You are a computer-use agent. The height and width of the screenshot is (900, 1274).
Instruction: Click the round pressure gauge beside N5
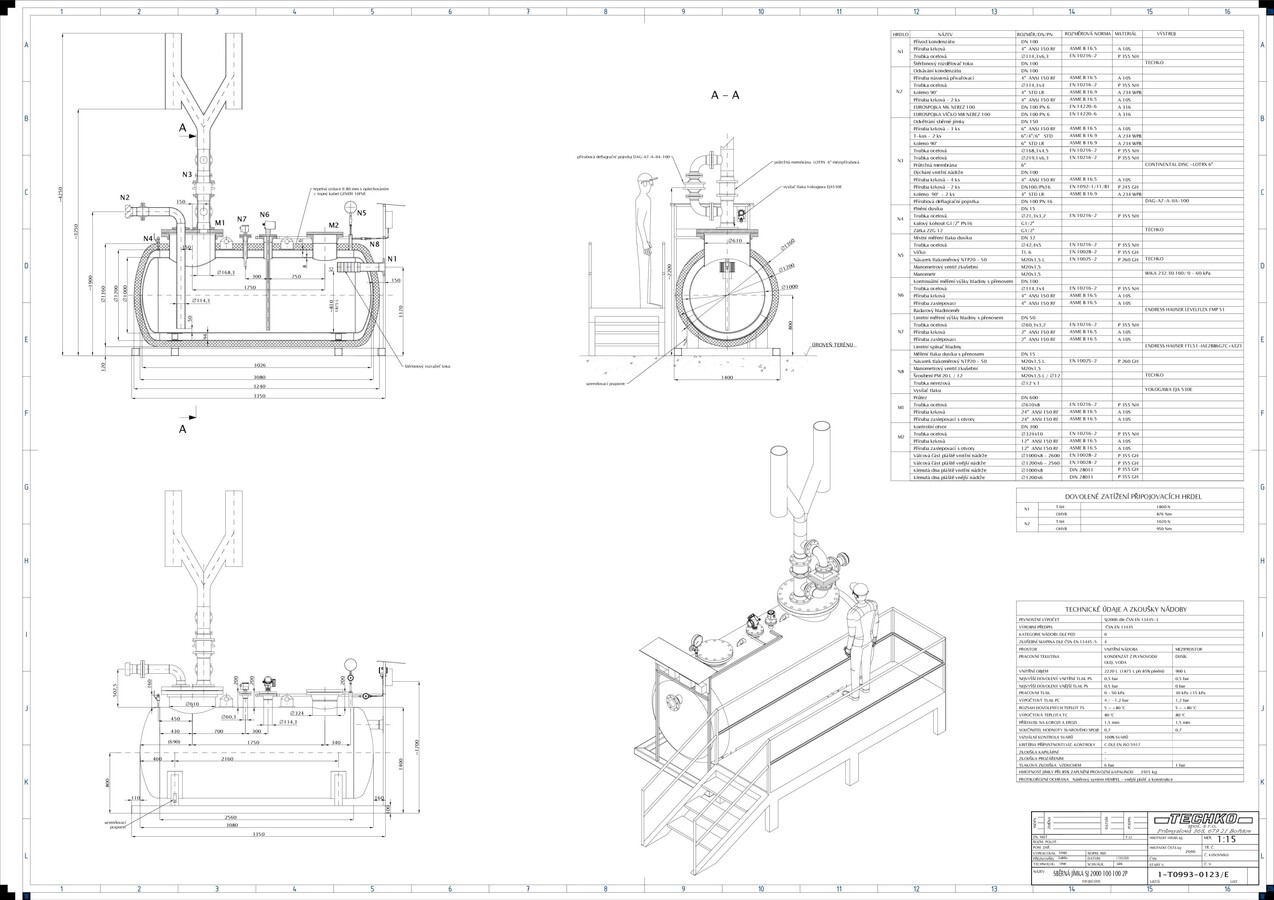click(350, 207)
